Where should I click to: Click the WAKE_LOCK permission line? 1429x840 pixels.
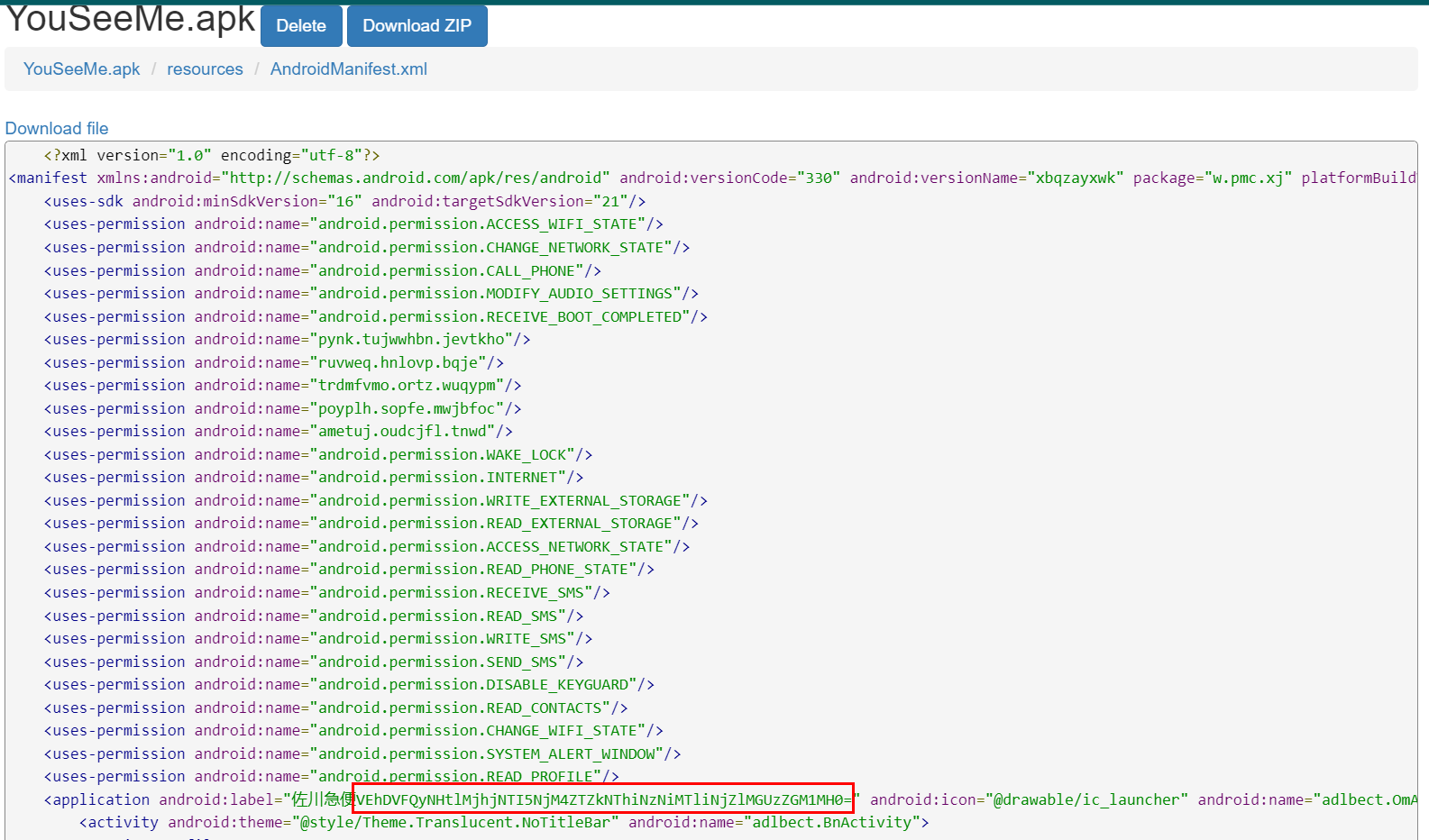(x=318, y=455)
